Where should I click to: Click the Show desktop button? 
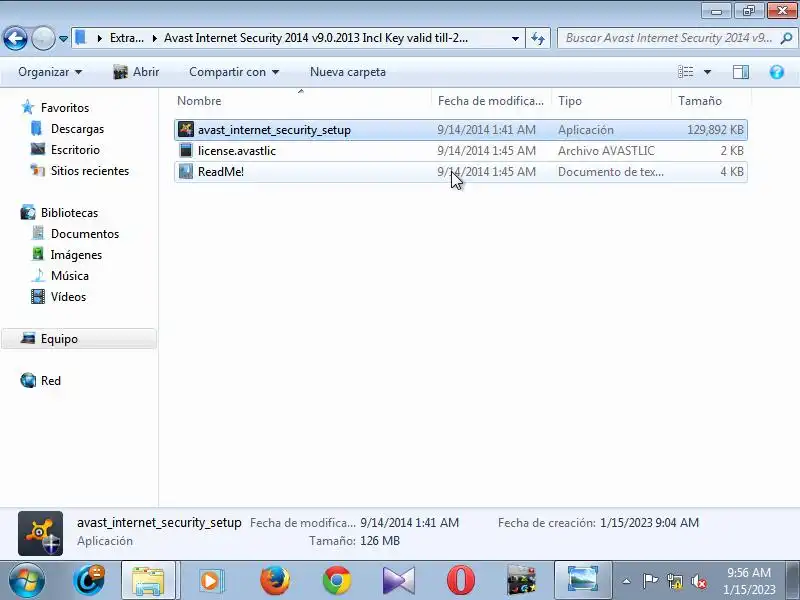point(793,580)
